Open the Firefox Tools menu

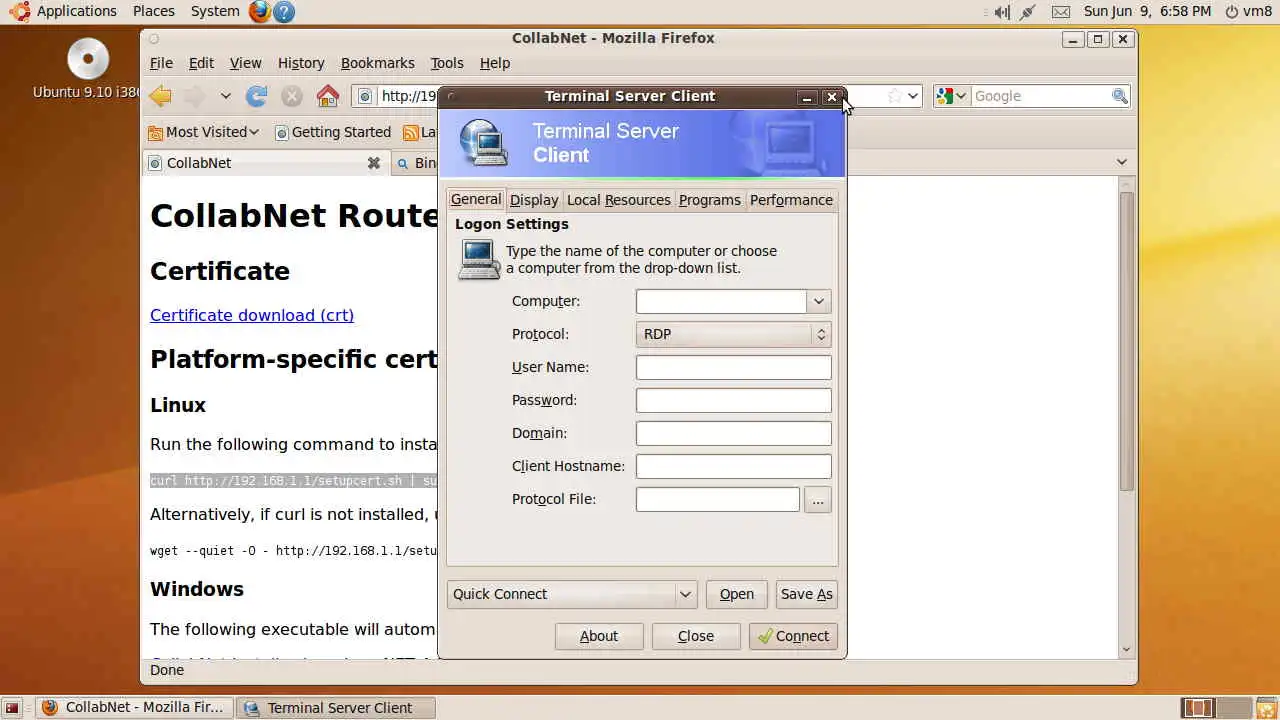click(447, 63)
